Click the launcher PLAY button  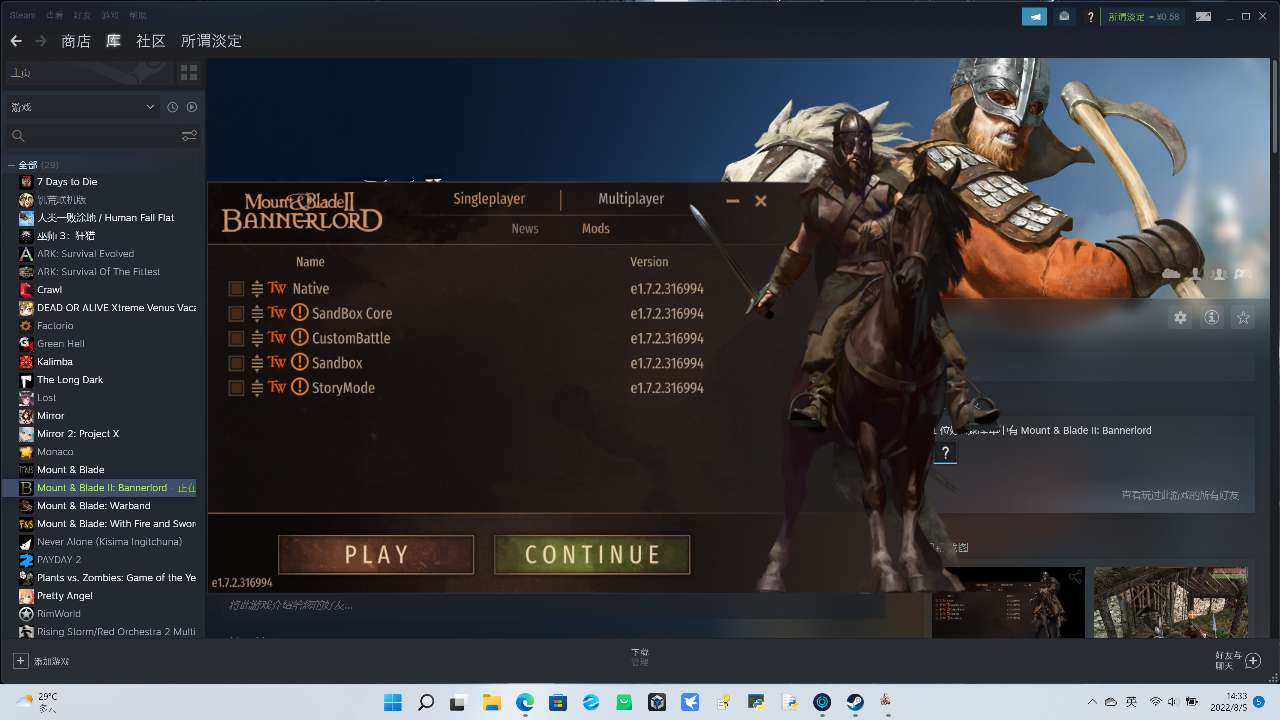376,555
